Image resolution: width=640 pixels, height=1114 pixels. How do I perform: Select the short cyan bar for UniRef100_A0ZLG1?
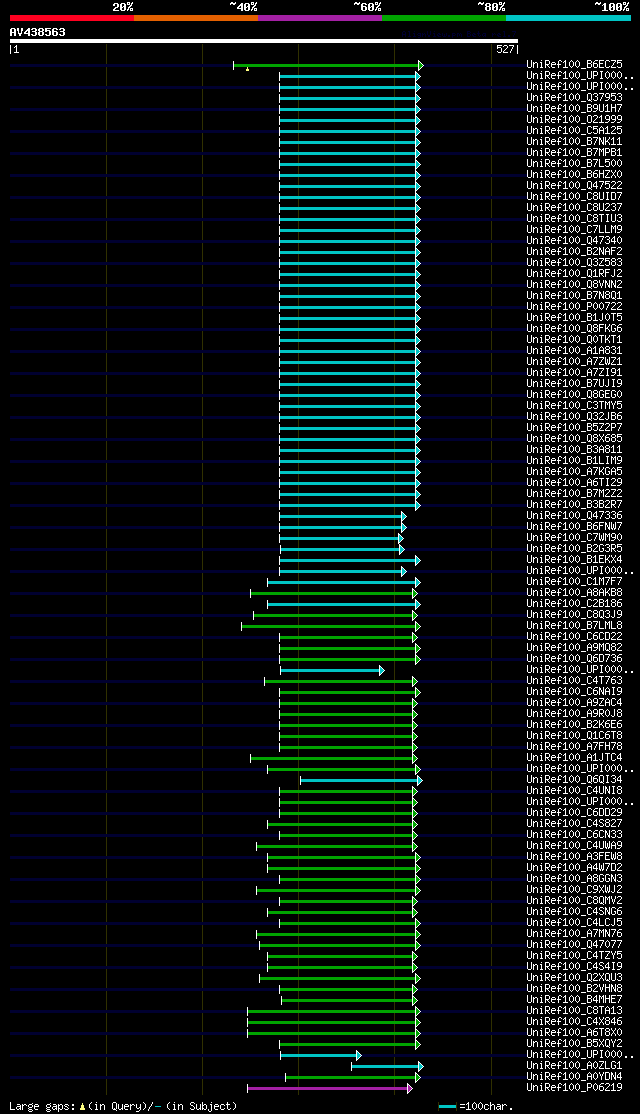pyautogui.click(x=387, y=1066)
